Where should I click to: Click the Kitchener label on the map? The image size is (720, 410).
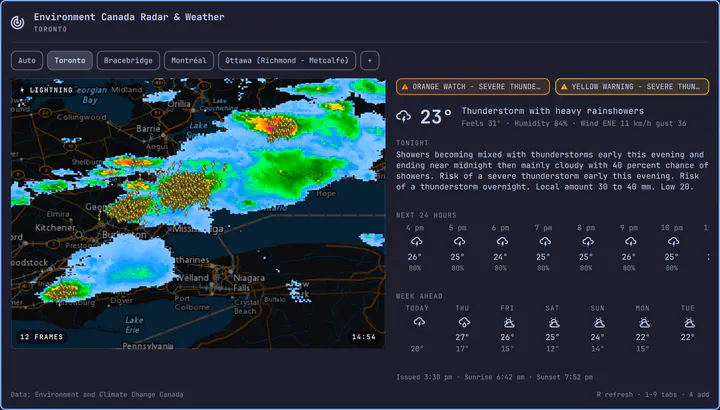coord(55,228)
